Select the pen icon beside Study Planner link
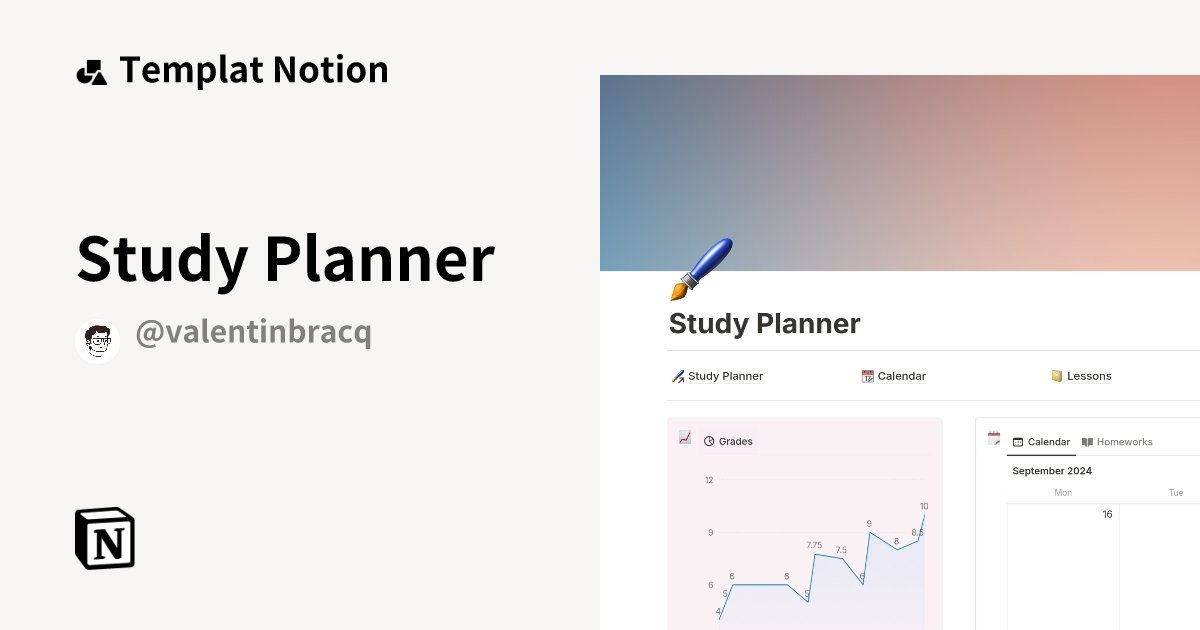The width and height of the screenshot is (1200, 630). click(x=679, y=376)
